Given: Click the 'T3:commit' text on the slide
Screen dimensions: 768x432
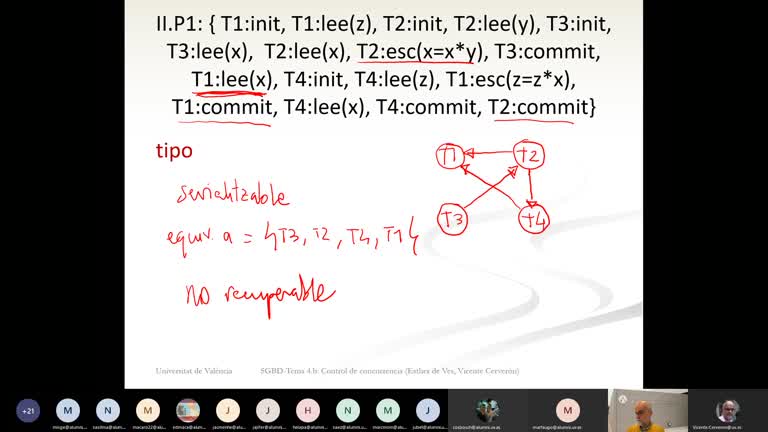Looking at the screenshot, I should 547,51.
